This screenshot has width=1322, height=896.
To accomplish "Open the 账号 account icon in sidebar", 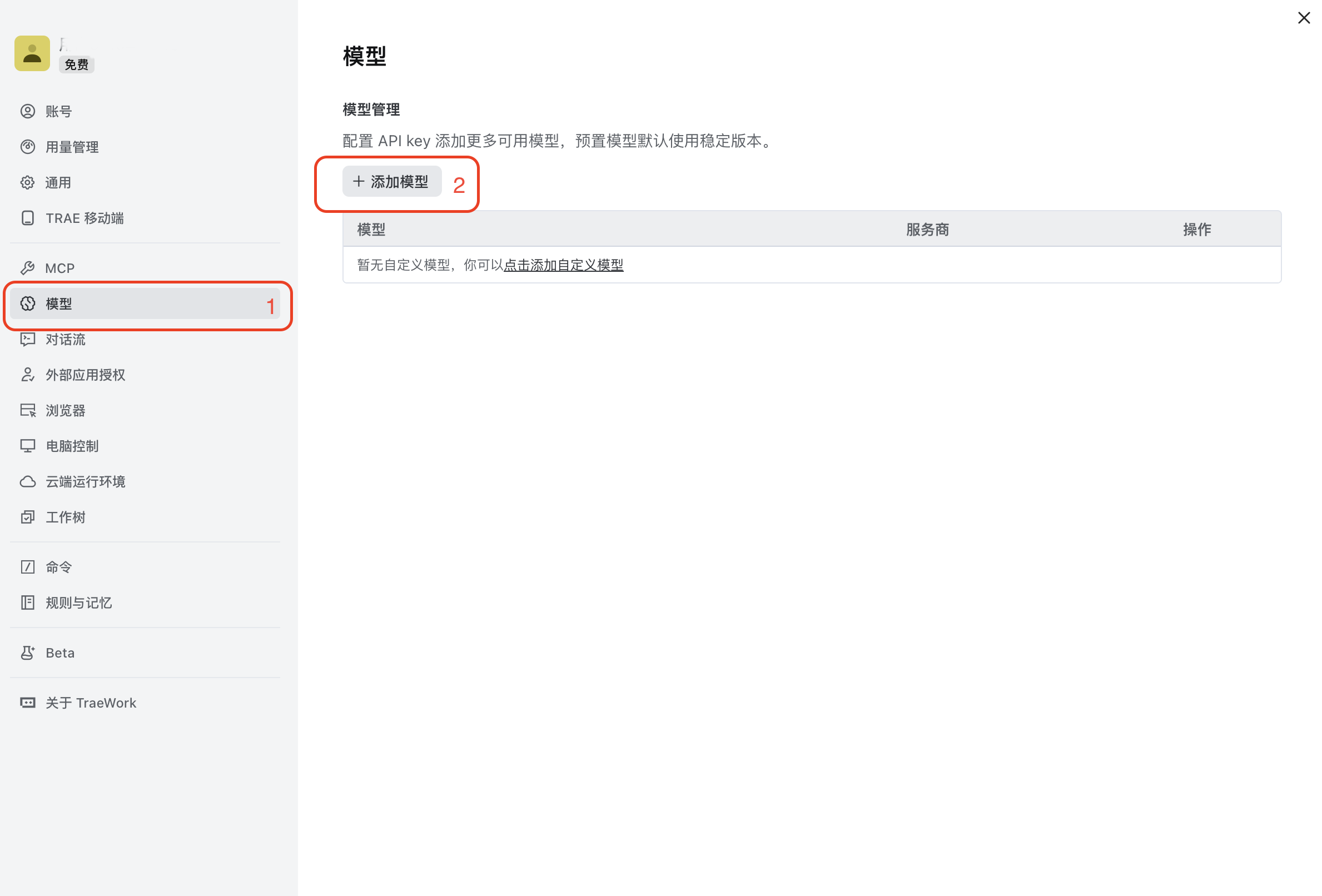I will [27, 111].
